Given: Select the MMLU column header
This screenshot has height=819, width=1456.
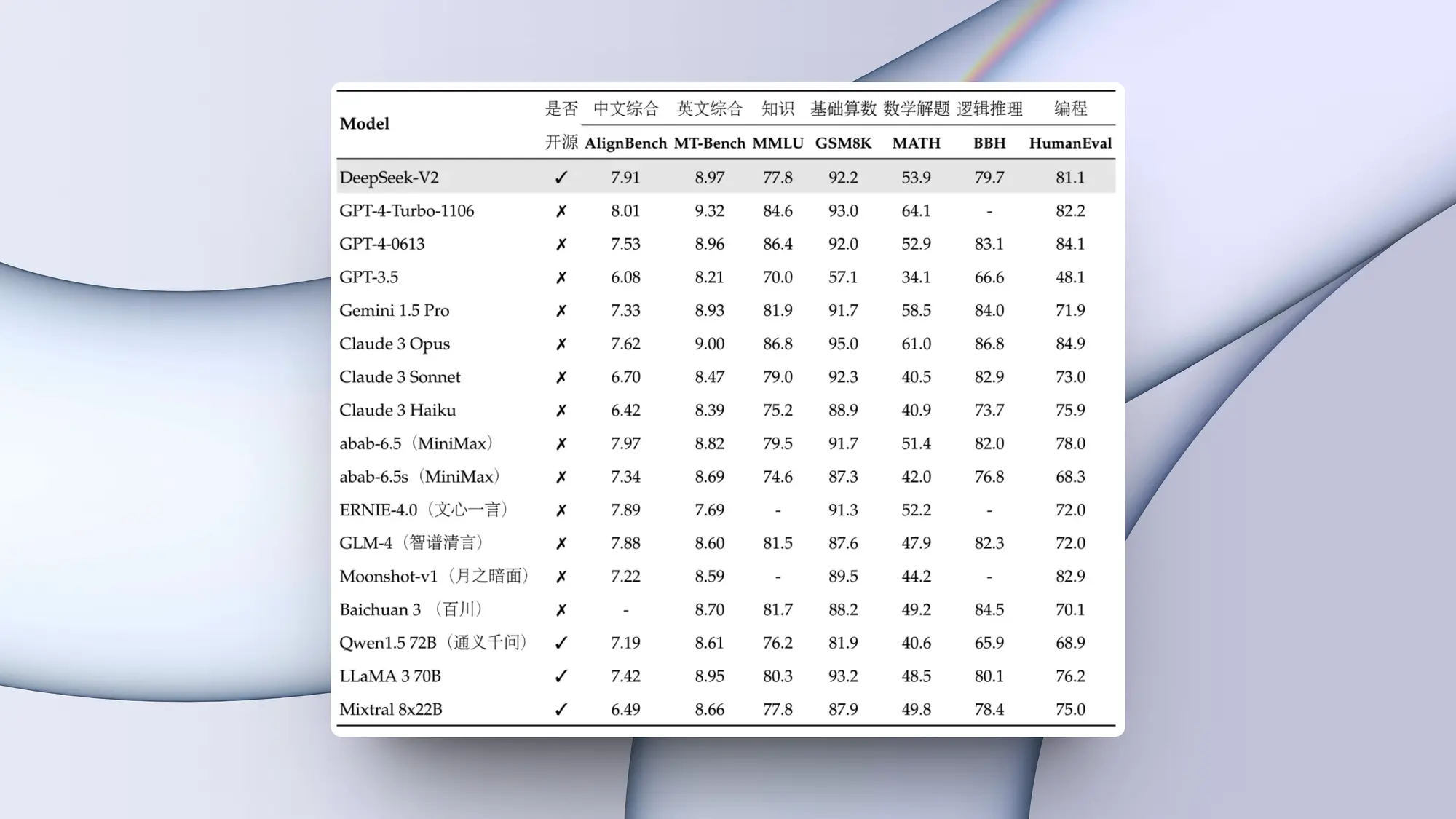Looking at the screenshot, I should tap(778, 143).
